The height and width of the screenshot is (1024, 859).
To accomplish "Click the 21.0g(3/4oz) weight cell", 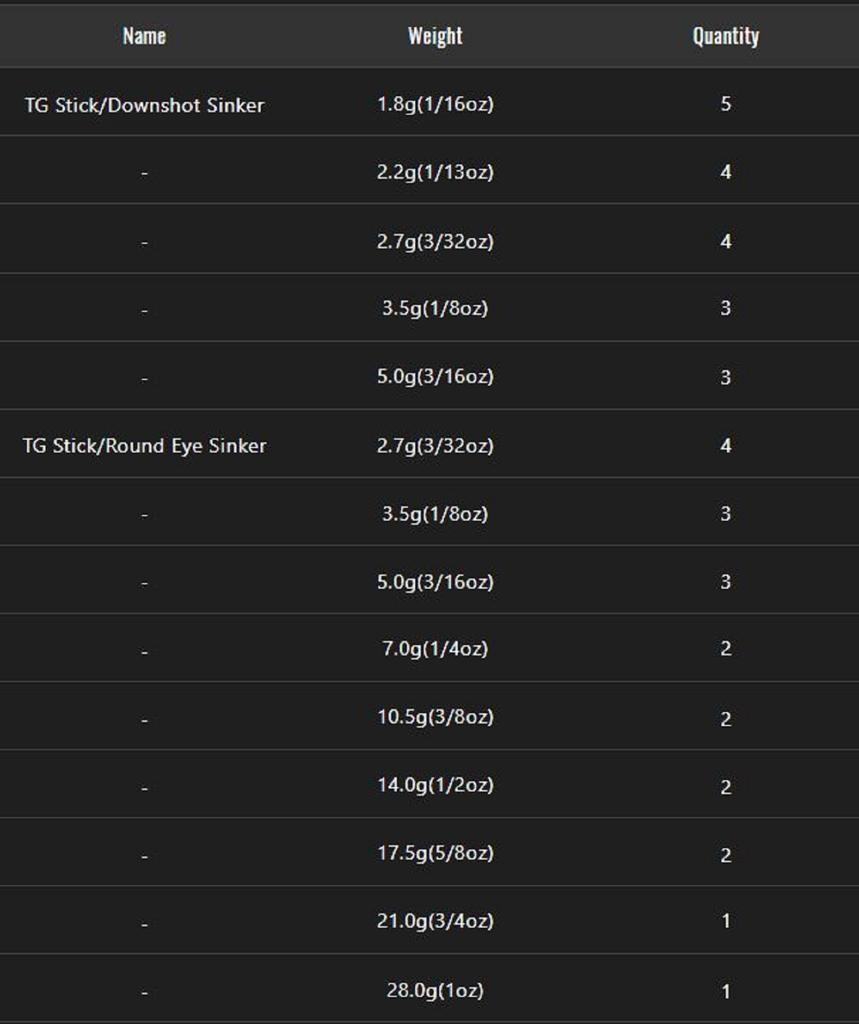I will (435, 921).
